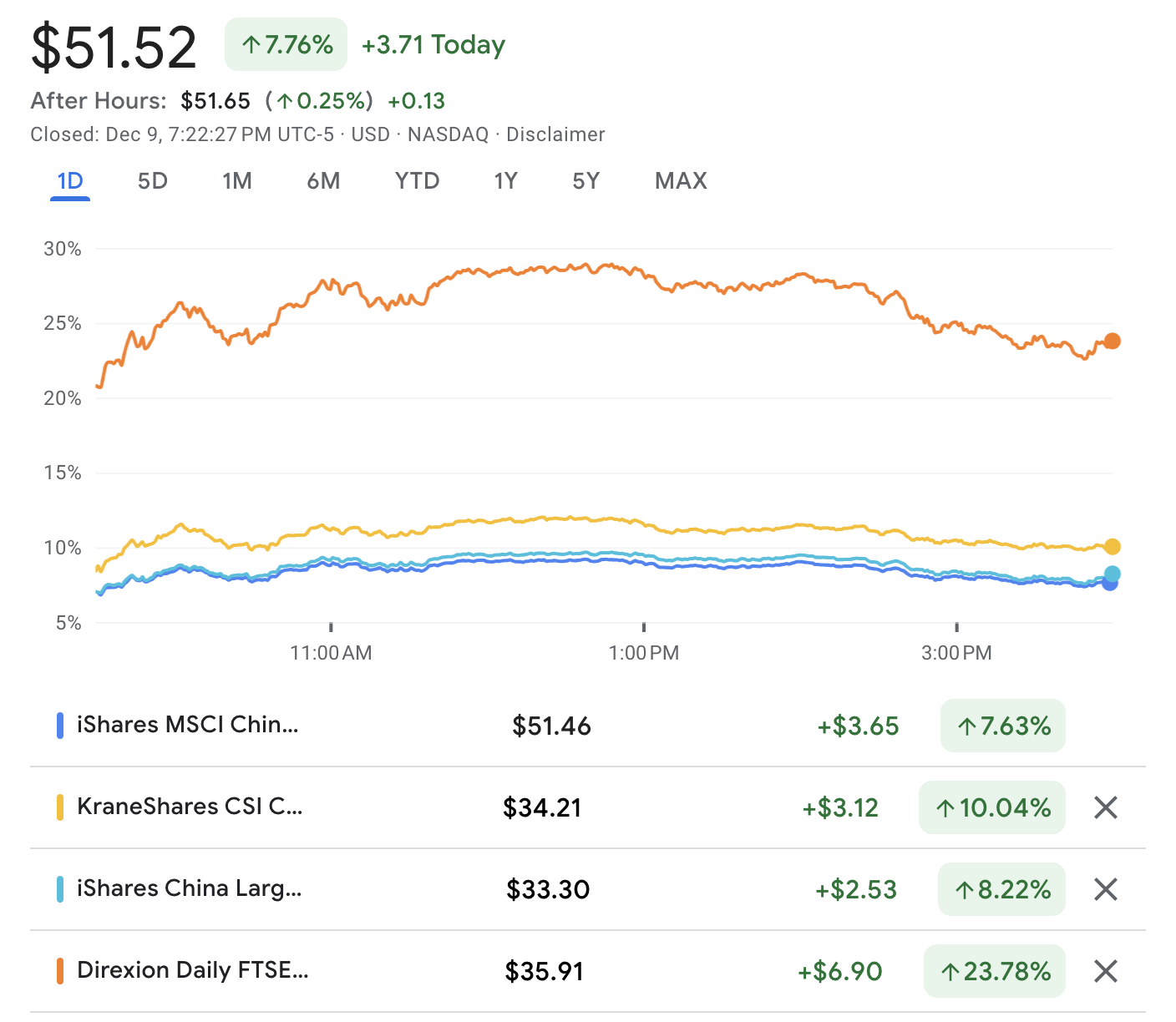Switch to the 5D time range

(x=153, y=181)
